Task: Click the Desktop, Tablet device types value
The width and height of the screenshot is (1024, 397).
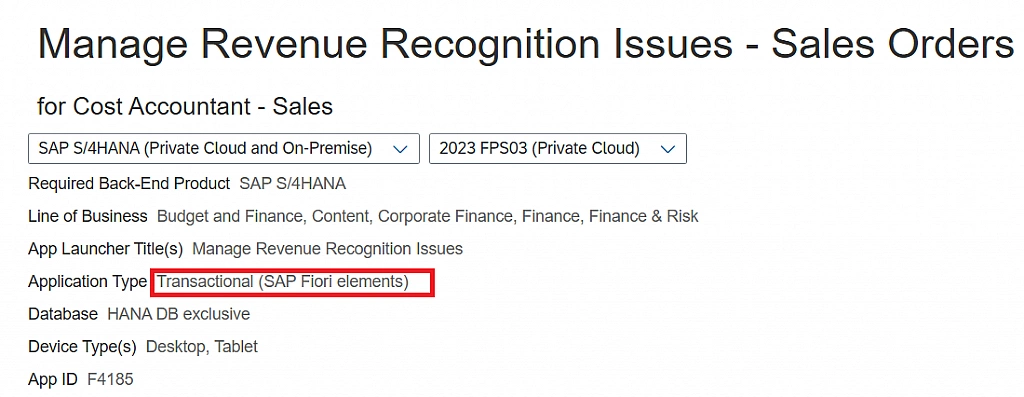Action: tap(202, 347)
